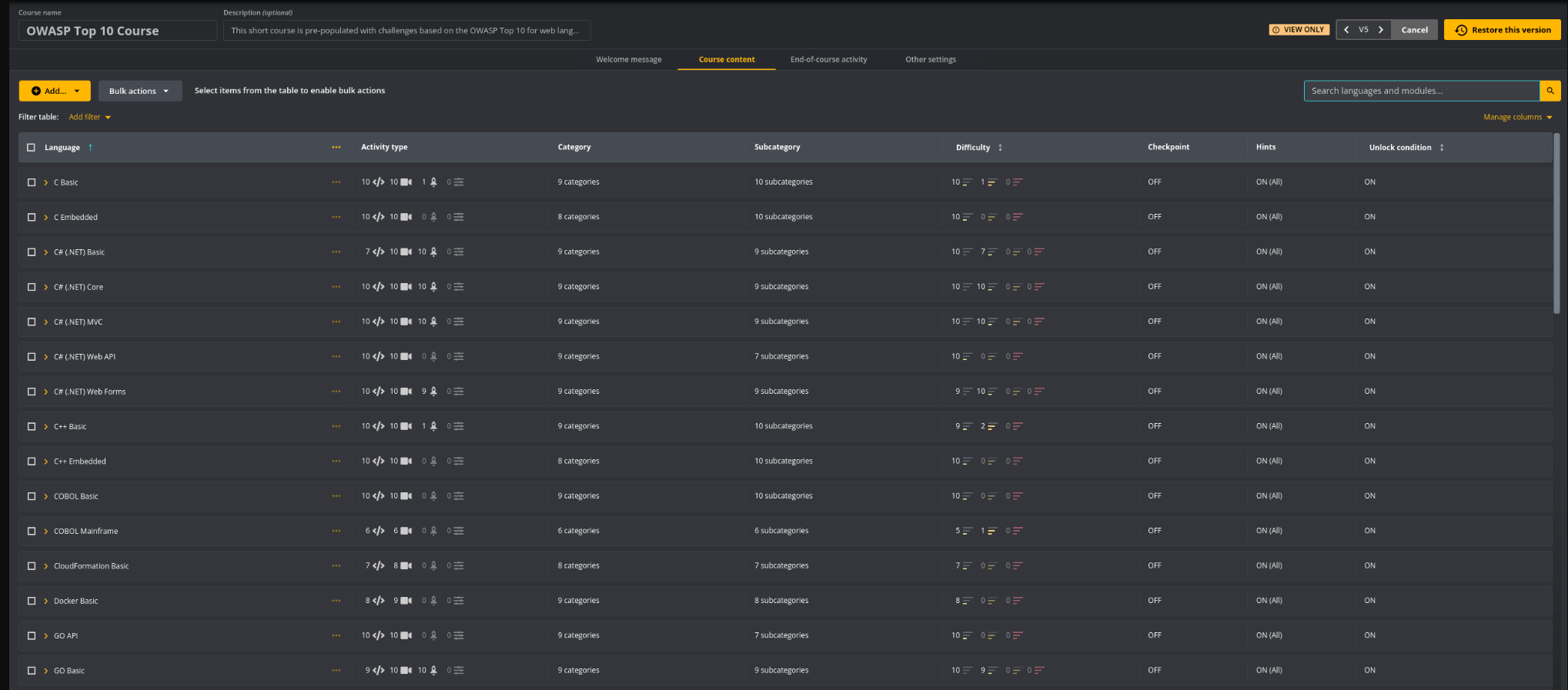
Task: Click Search languages and modules field
Action: click(x=1422, y=91)
